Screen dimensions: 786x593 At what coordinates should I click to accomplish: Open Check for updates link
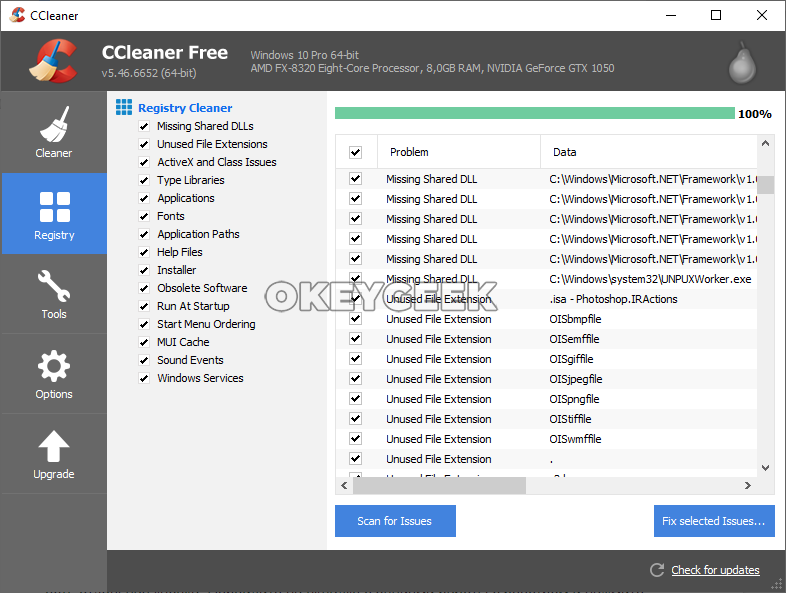pyautogui.click(x=715, y=570)
